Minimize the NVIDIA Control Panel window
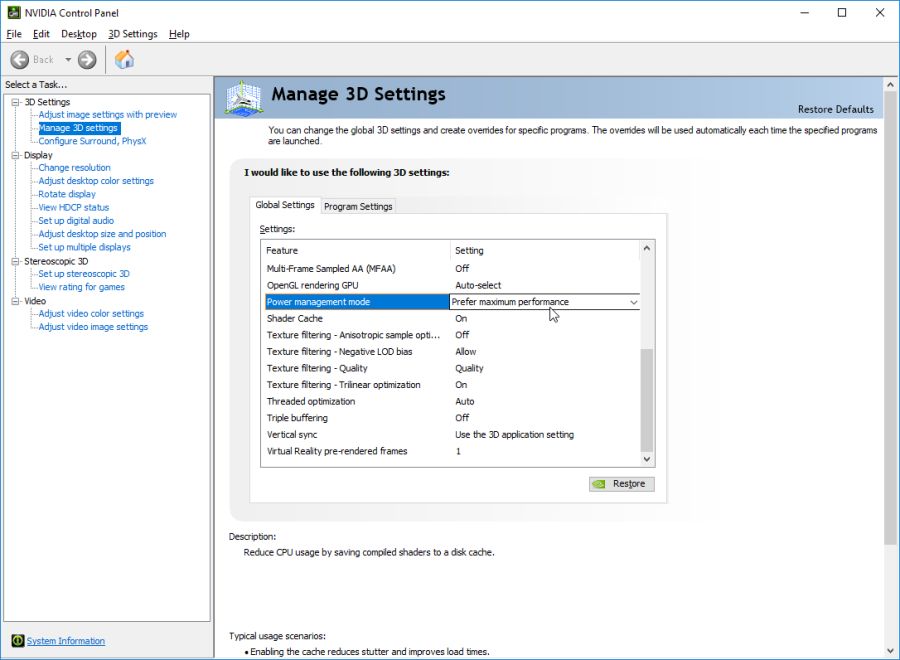 (805, 13)
